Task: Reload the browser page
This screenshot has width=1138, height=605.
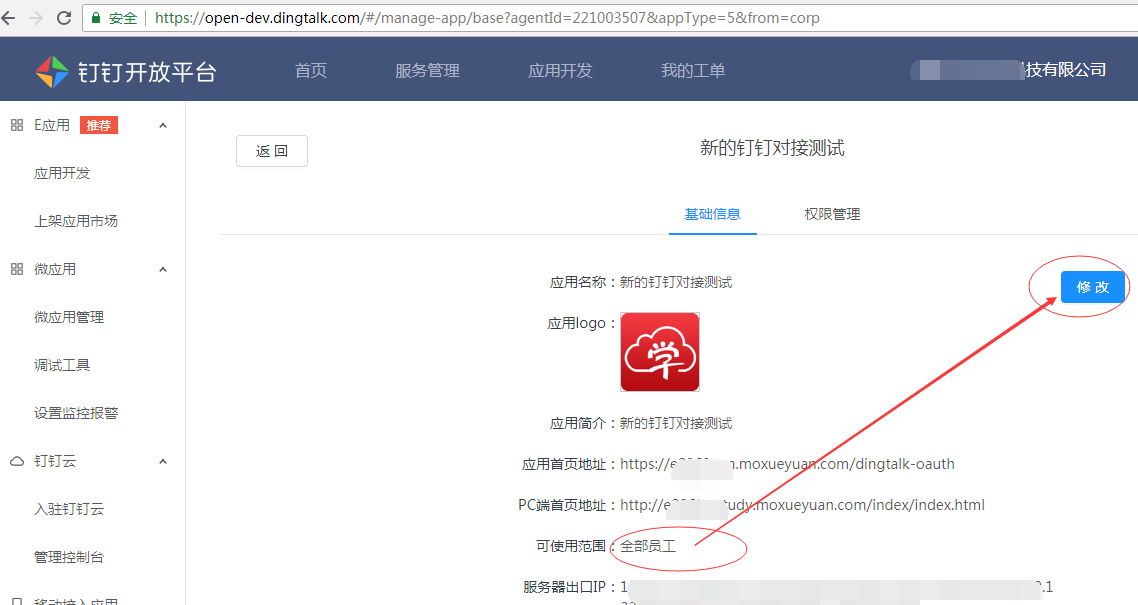Action: (x=64, y=18)
